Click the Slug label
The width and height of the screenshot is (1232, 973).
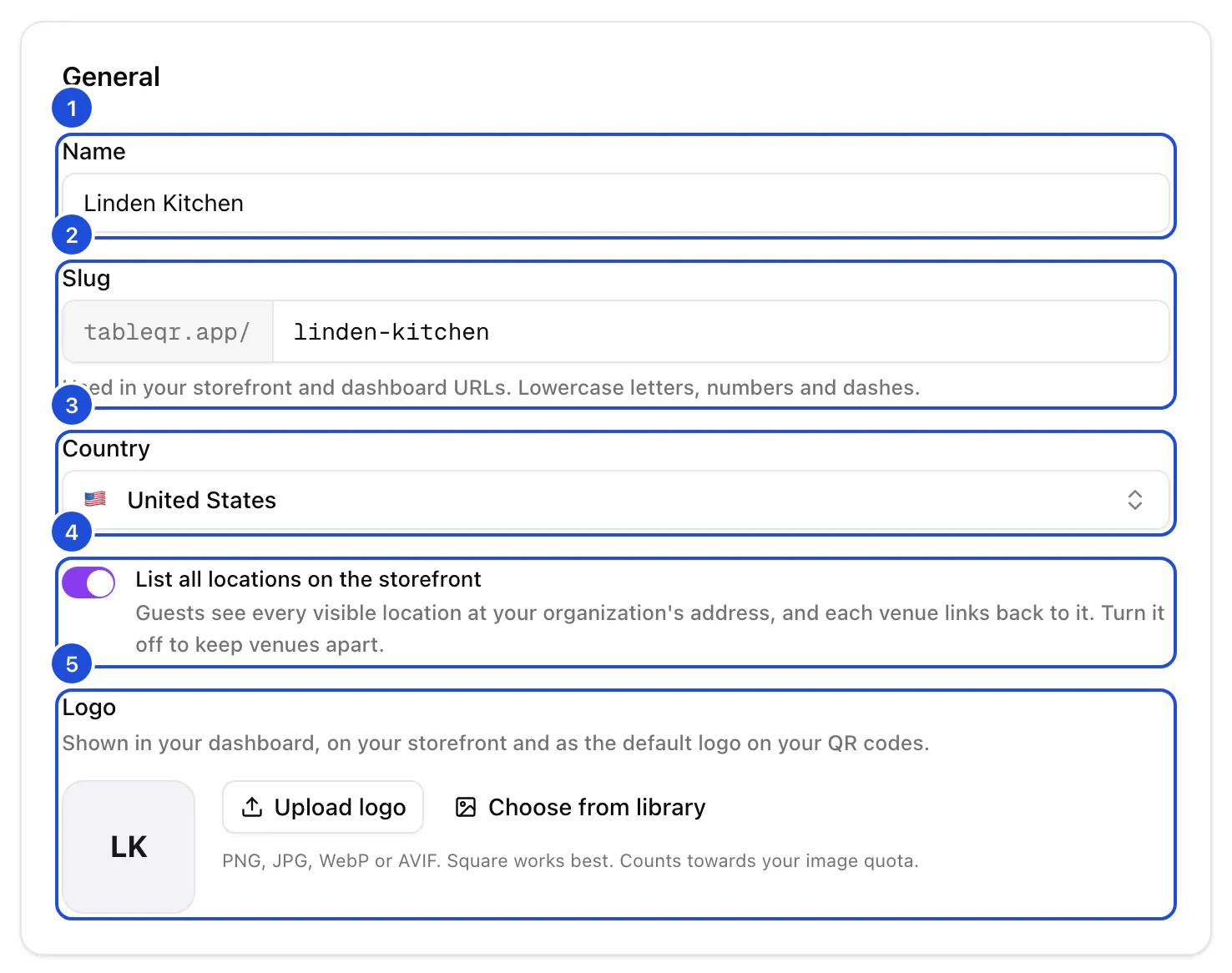pyautogui.click(x=86, y=279)
